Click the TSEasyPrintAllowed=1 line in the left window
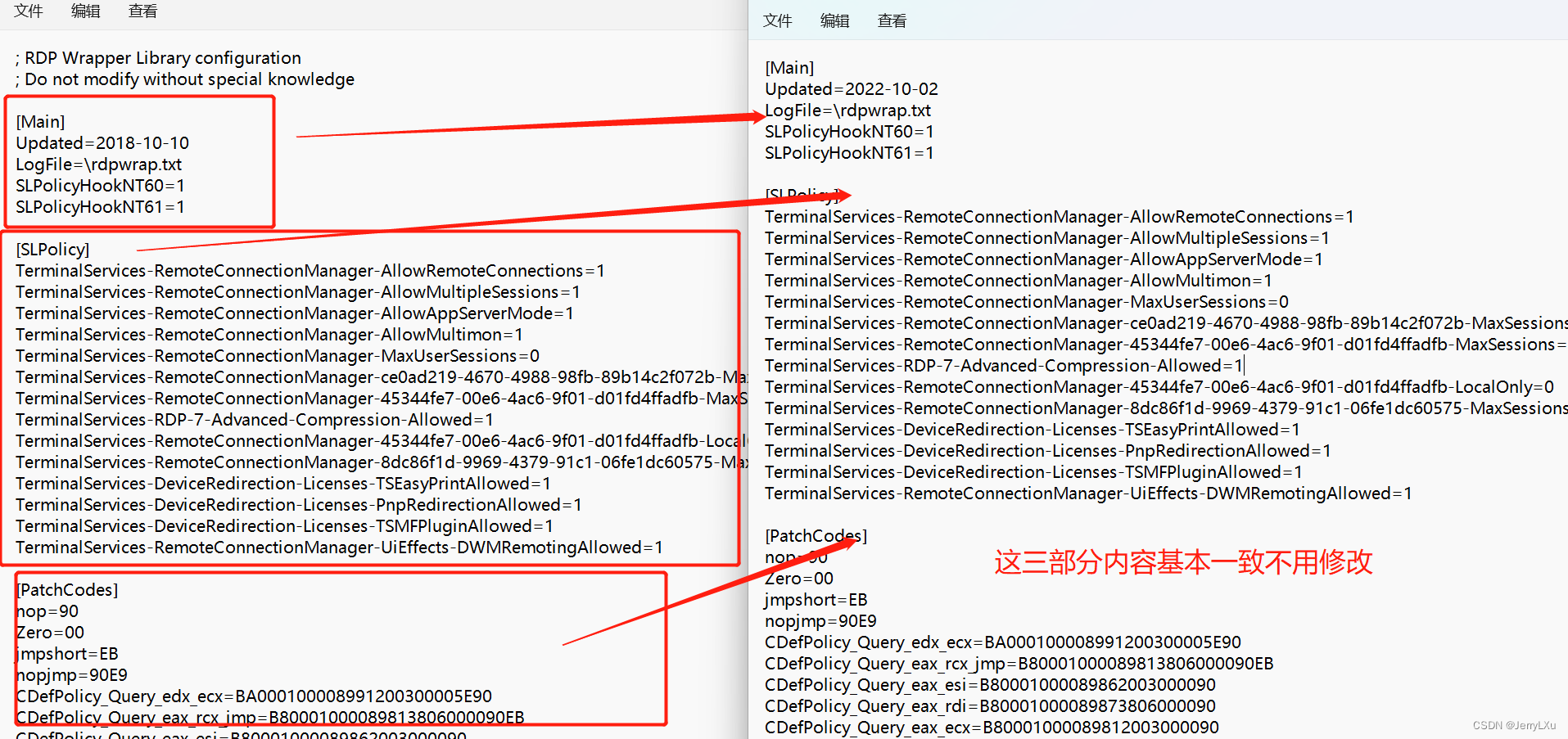This screenshot has width=1568, height=739. pyautogui.click(x=283, y=484)
